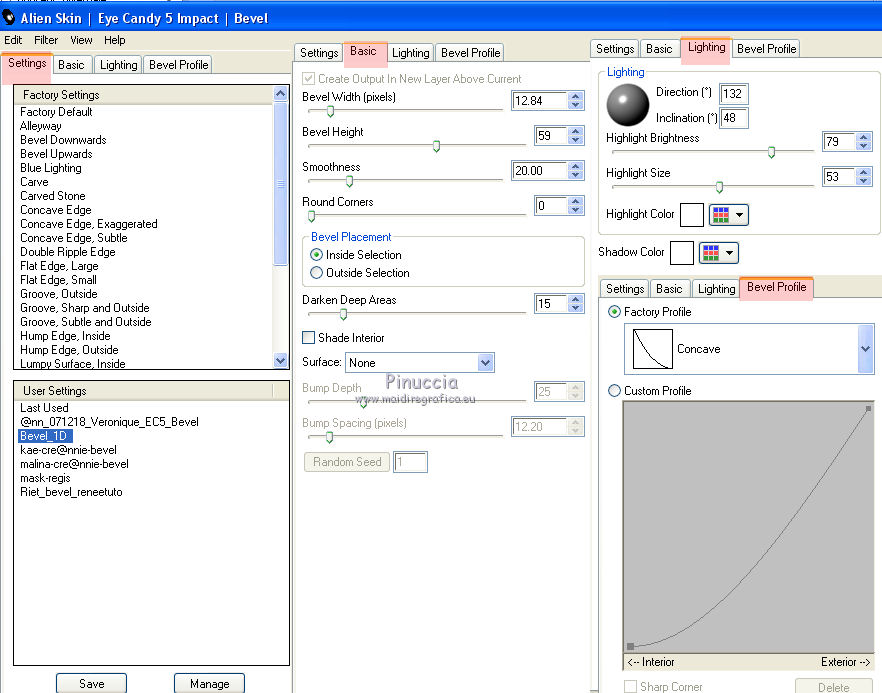Select the Custom Profile radio button

614,390
